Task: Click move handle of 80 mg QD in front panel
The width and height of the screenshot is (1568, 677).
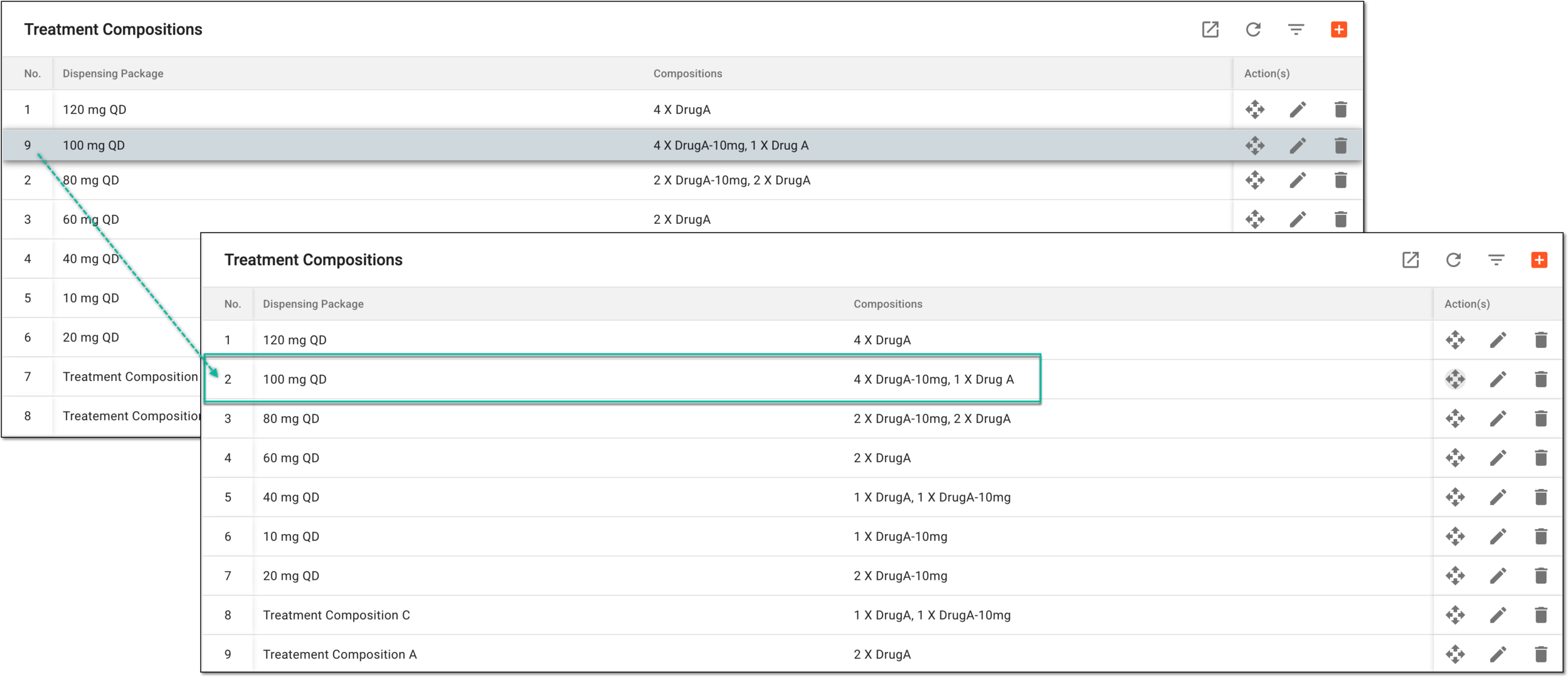Action: click(x=1455, y=419)
